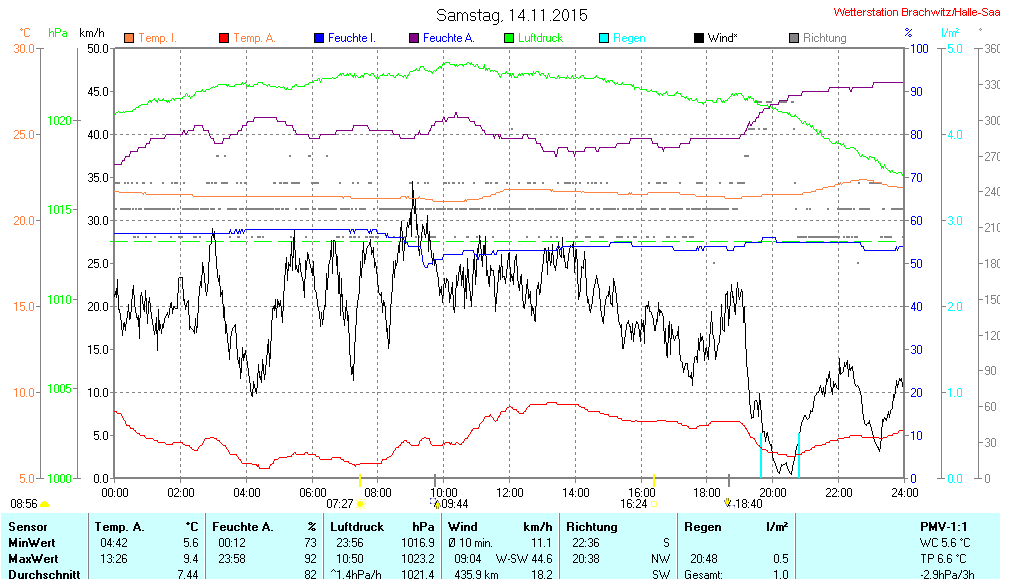Click the blue Feuchte I. legend square
1021x579 pixels.
click(319, 38)
